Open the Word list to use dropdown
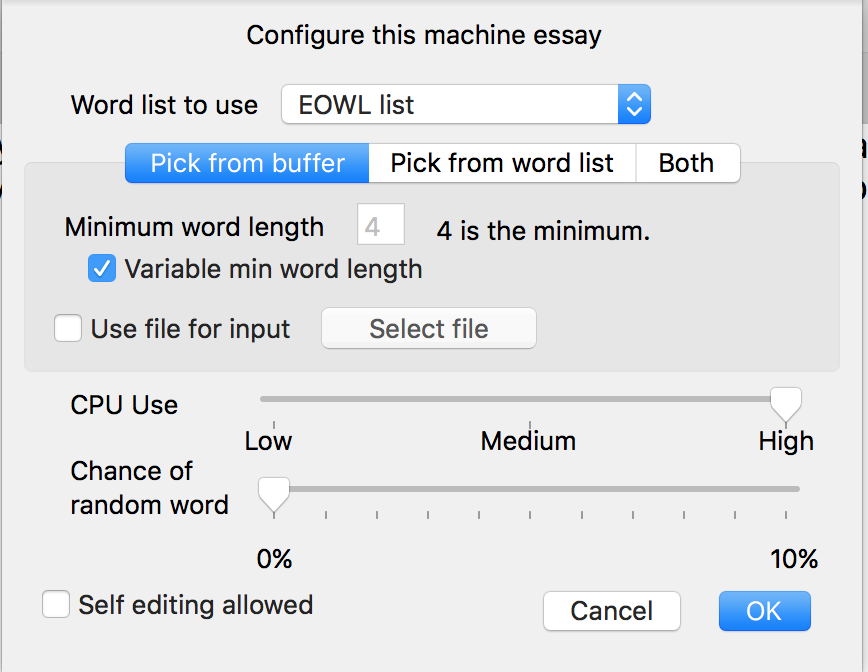The width and height of the screenshot is (868, 672). point(466,104)
